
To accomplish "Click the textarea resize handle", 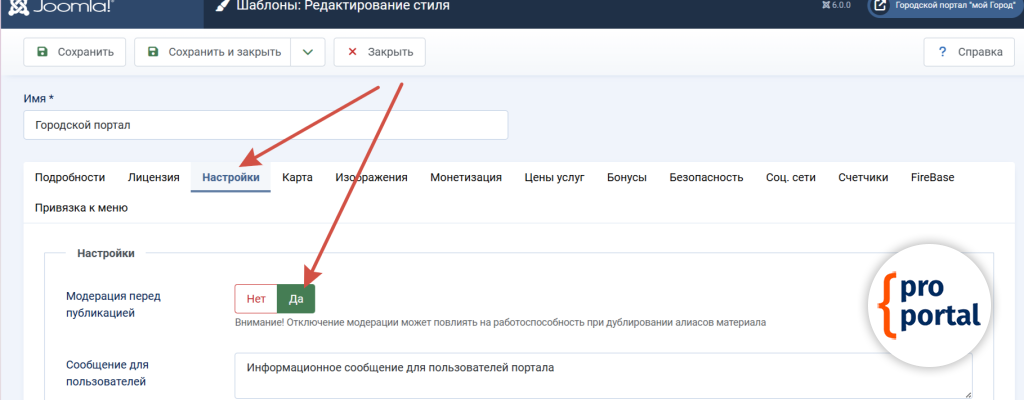I will point(966,394).
